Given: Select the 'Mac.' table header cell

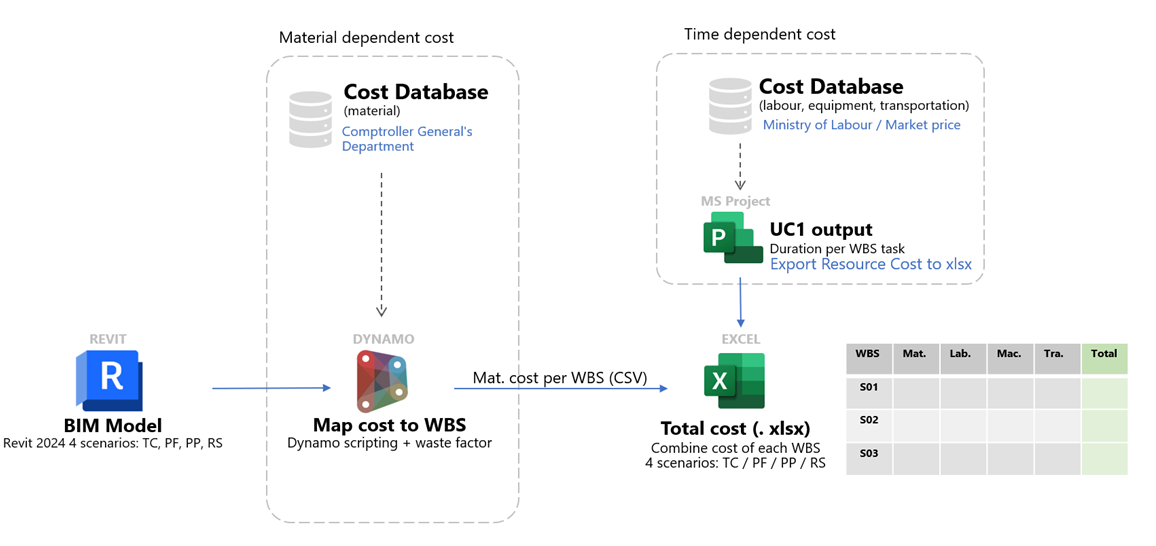Looking at the screenshot, I should pos(1011,358).
